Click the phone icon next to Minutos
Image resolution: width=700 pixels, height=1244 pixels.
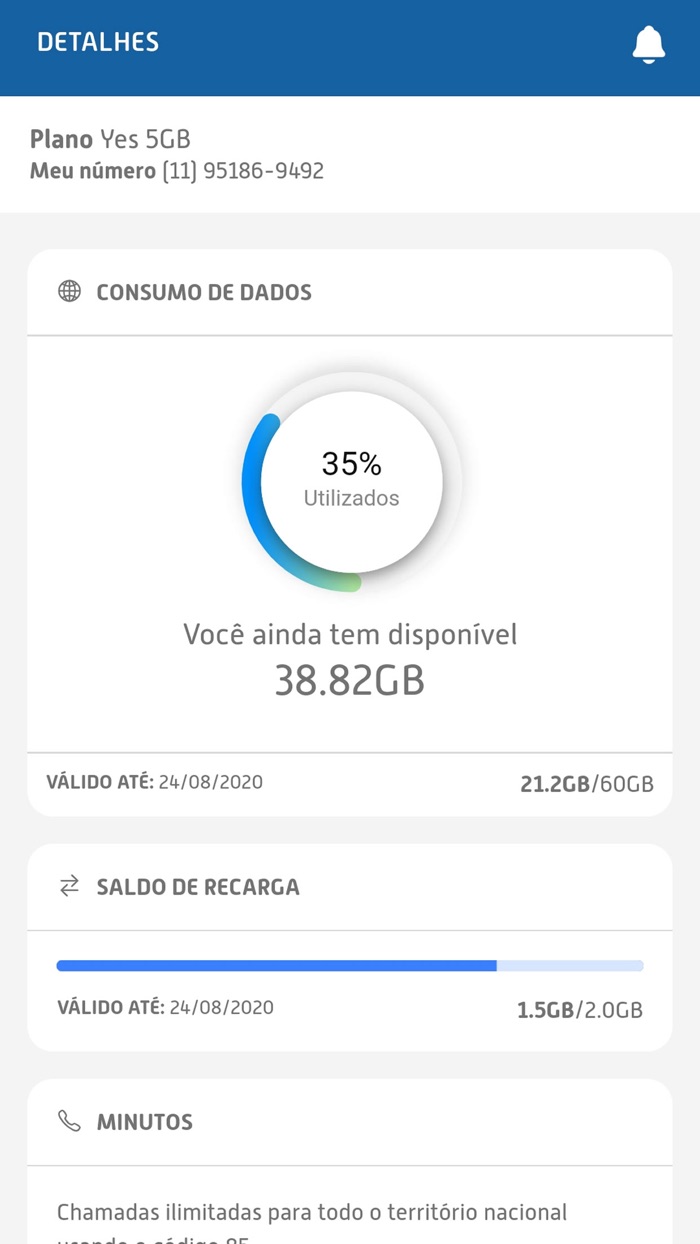[x=68, y=1122]
